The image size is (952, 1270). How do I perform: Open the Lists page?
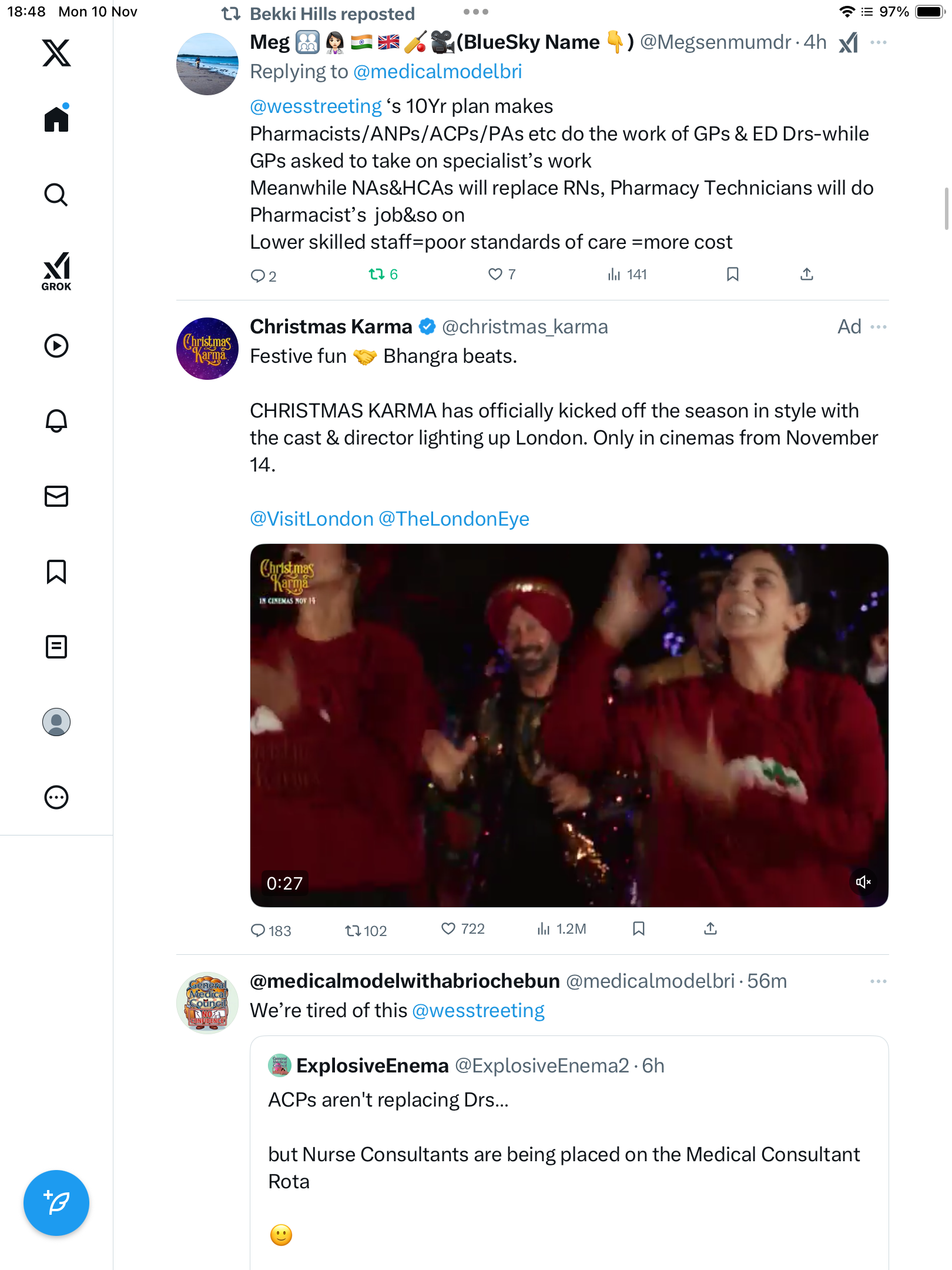[56, 647]
